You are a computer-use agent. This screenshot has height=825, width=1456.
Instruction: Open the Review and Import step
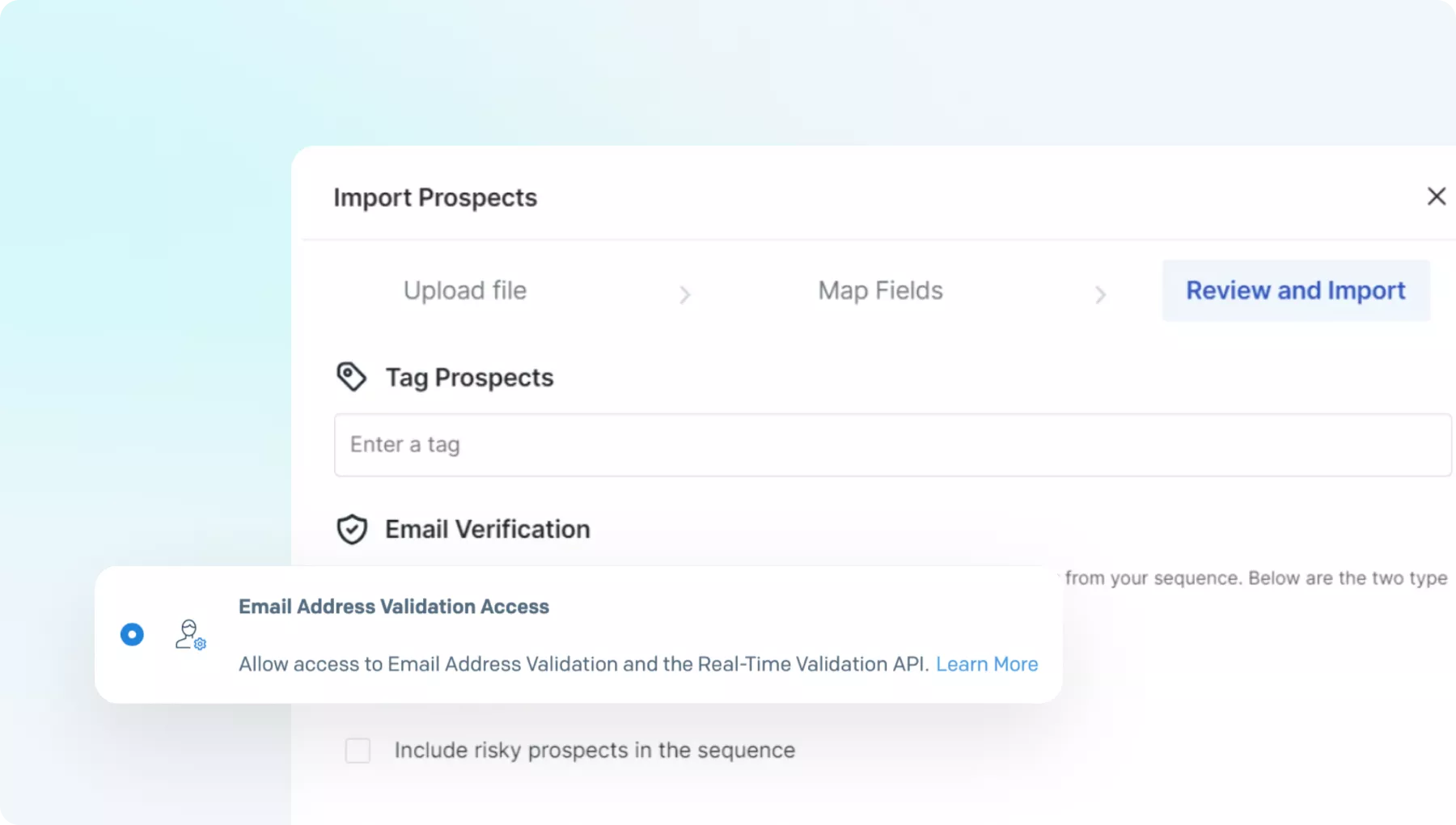click(x=1295, y=290)
